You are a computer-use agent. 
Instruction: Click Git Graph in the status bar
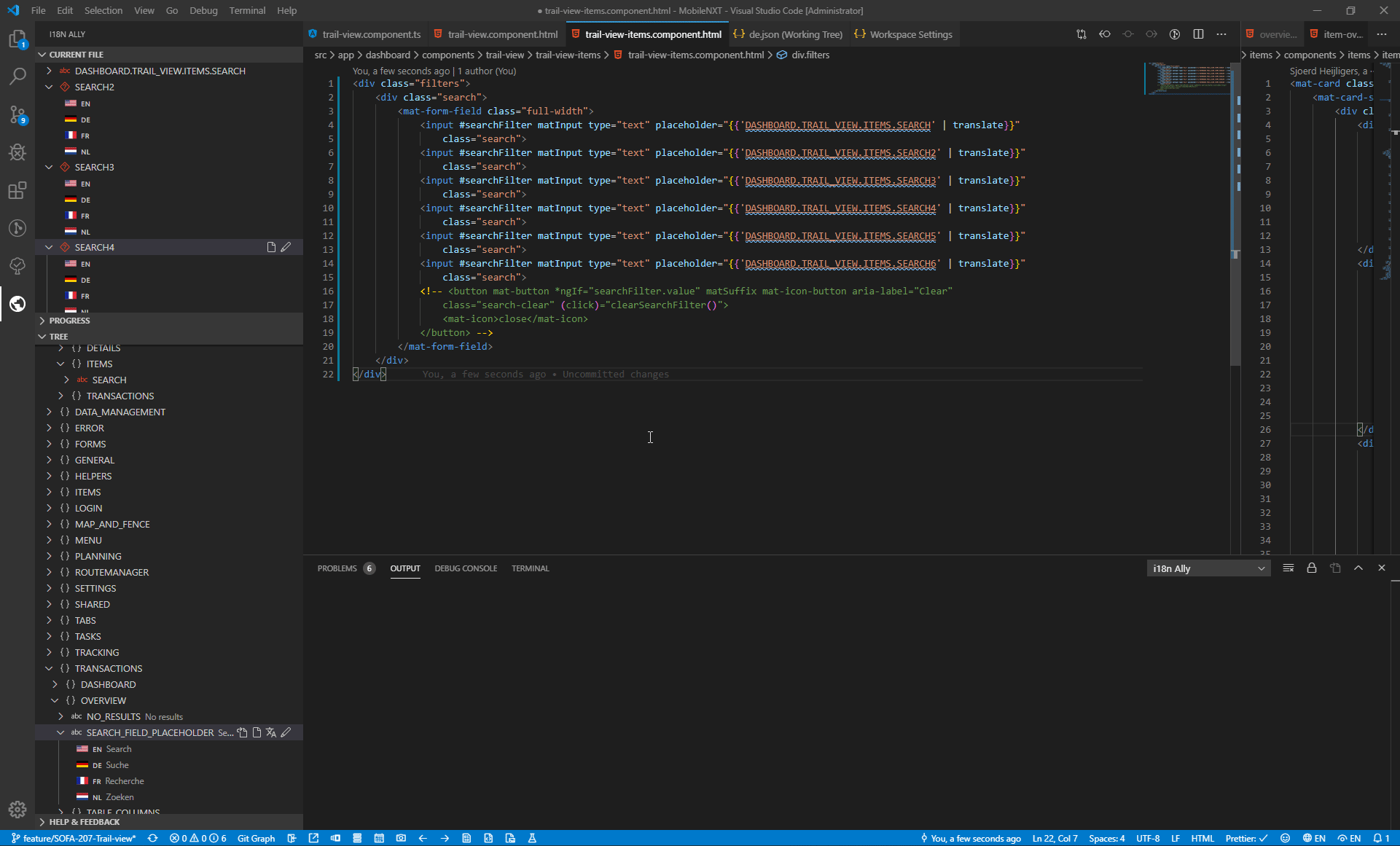tap(256, 838)
